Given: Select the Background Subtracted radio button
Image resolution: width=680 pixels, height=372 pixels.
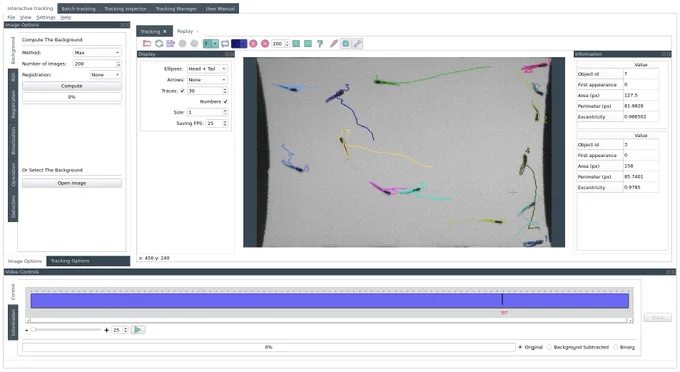Looking at the screenshot, I should coord(549,347).
